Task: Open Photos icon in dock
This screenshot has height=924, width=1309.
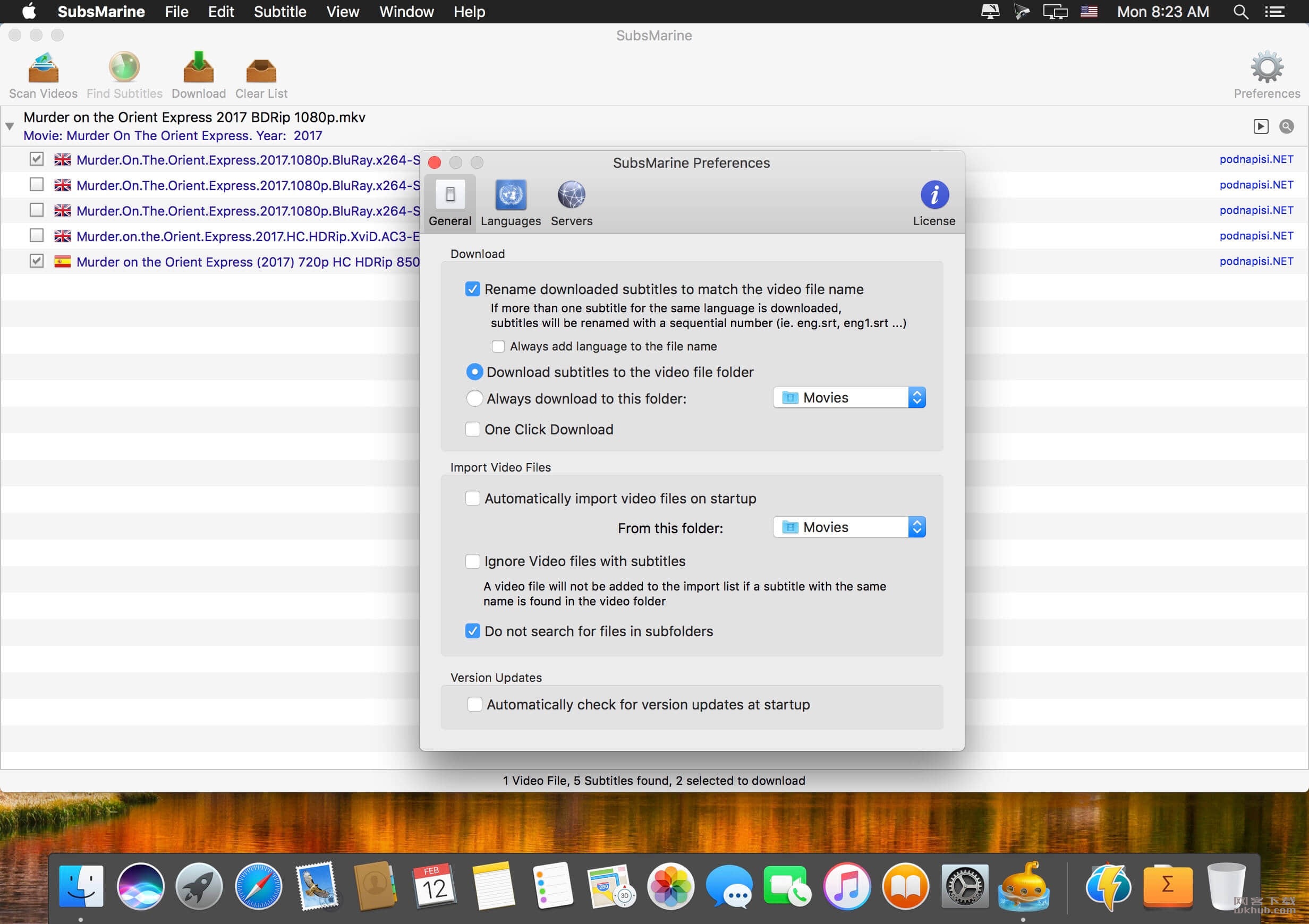Action: (670, 886)
